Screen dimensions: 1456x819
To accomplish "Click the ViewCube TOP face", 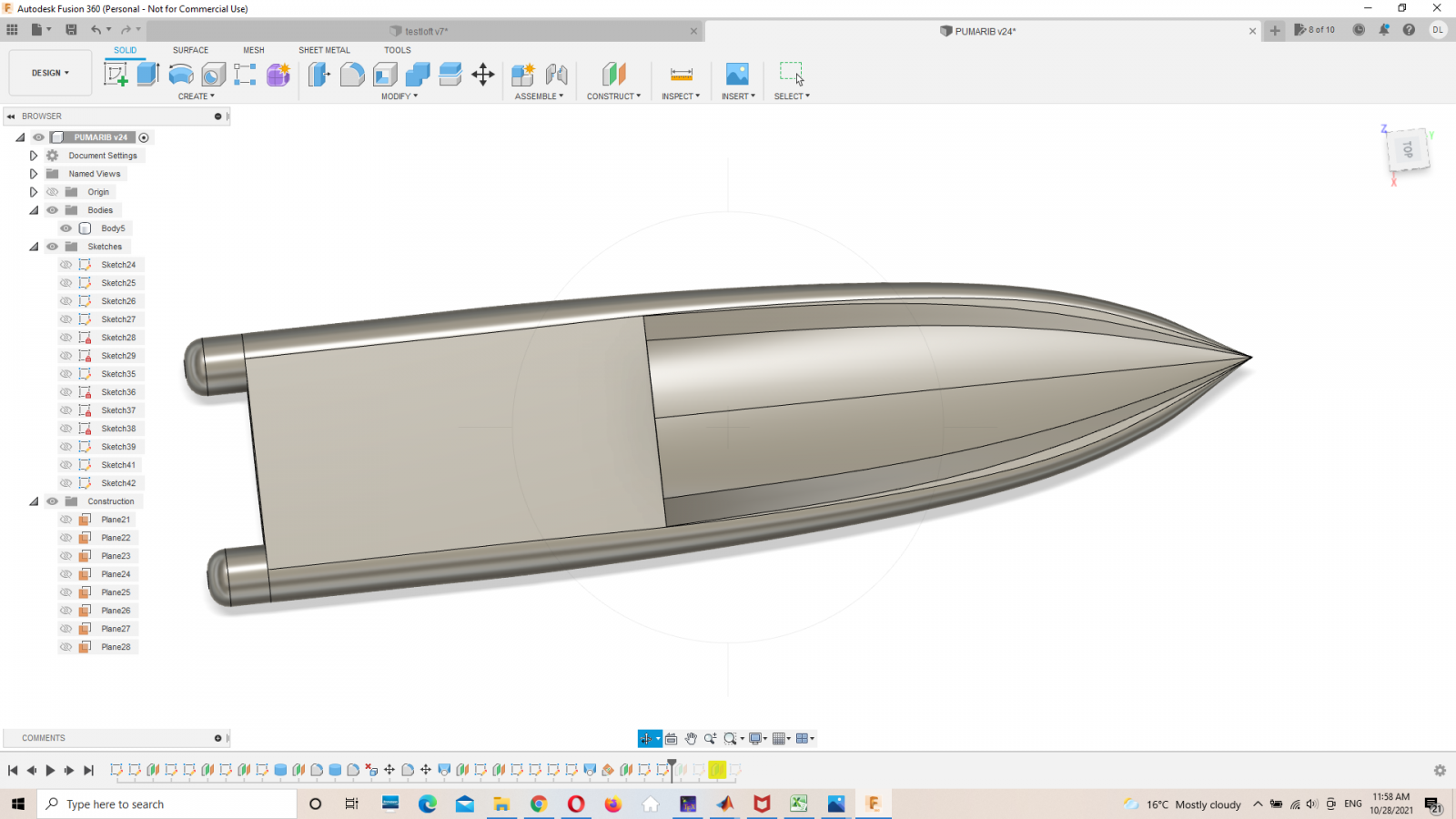I will coord(1408,149).
